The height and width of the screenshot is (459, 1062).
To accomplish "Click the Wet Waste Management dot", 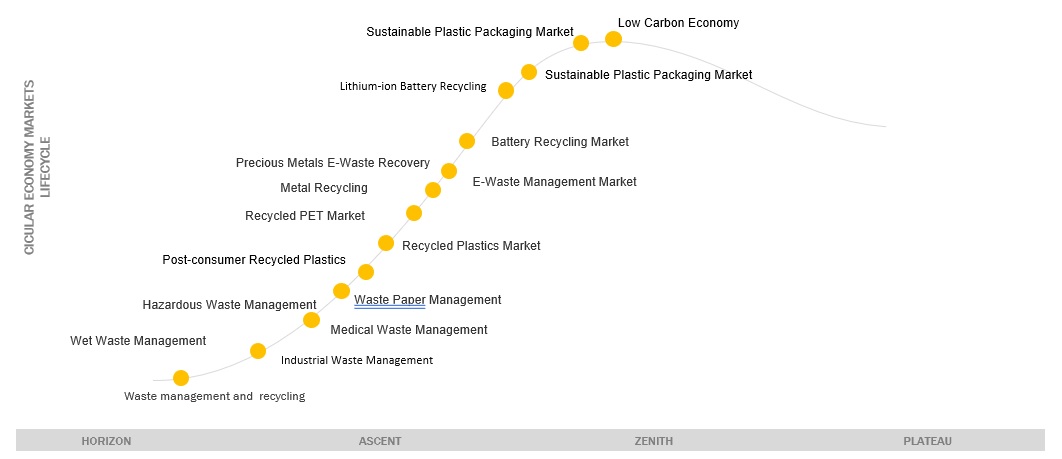I will click(258, 351).
